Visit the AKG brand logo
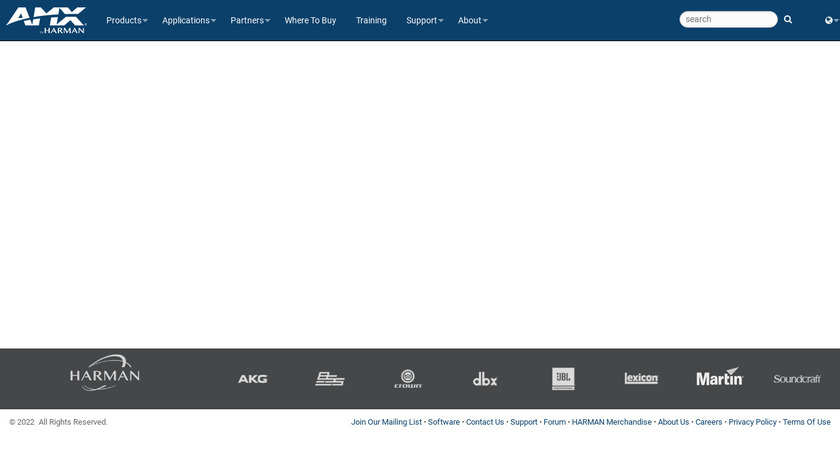 coord(252,379)
